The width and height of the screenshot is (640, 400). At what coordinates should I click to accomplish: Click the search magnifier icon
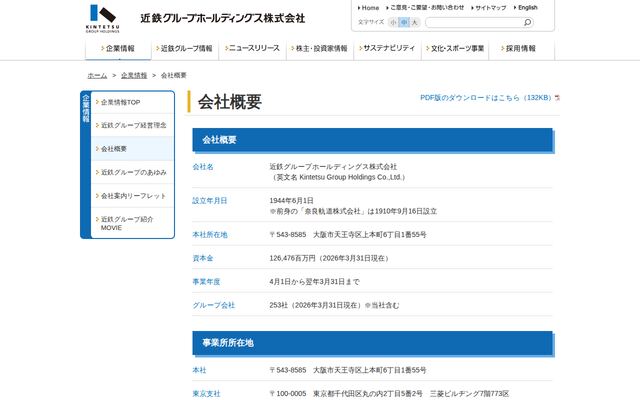527,22
